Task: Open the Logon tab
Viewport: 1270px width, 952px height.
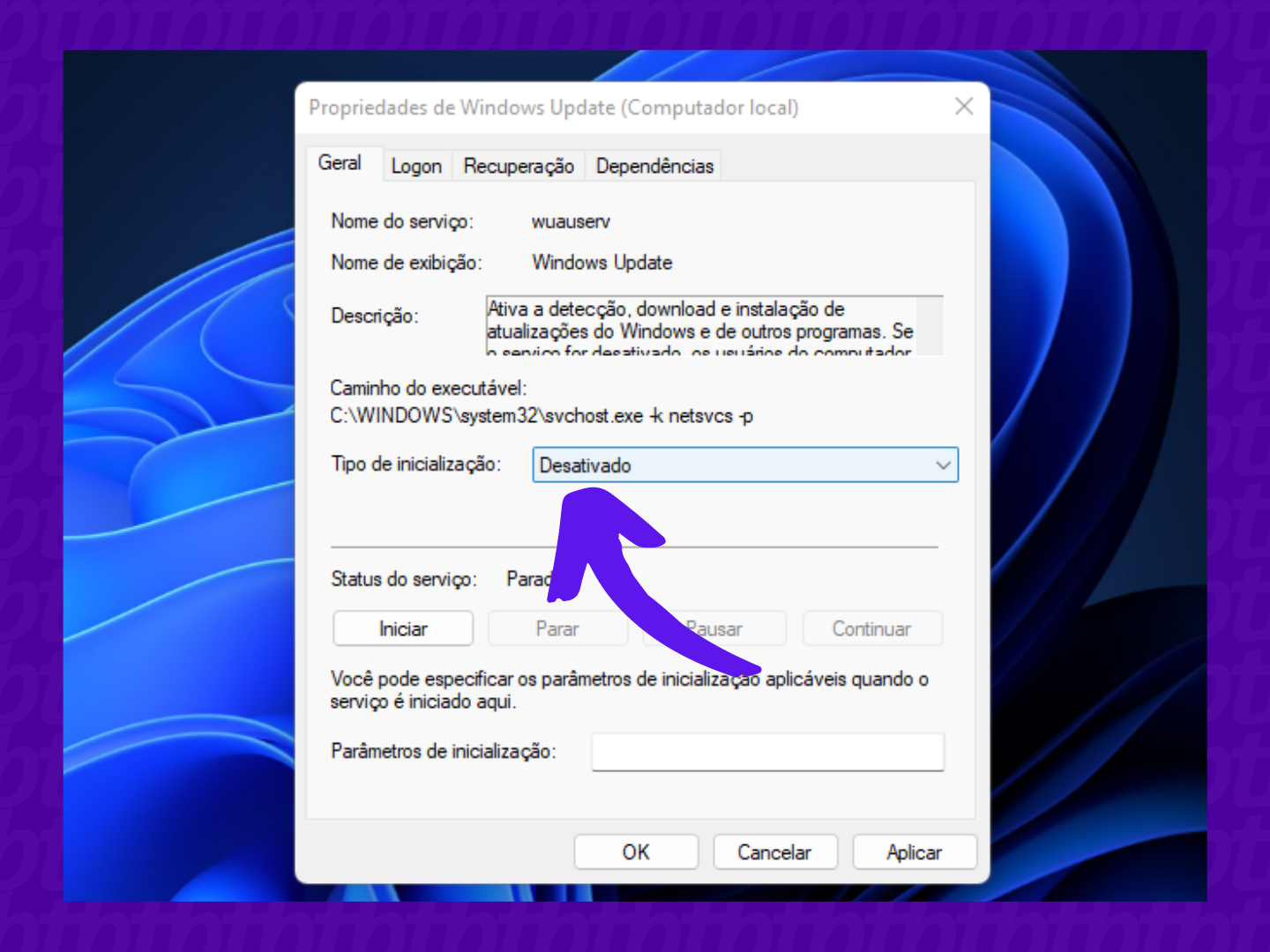Action: 416,166
